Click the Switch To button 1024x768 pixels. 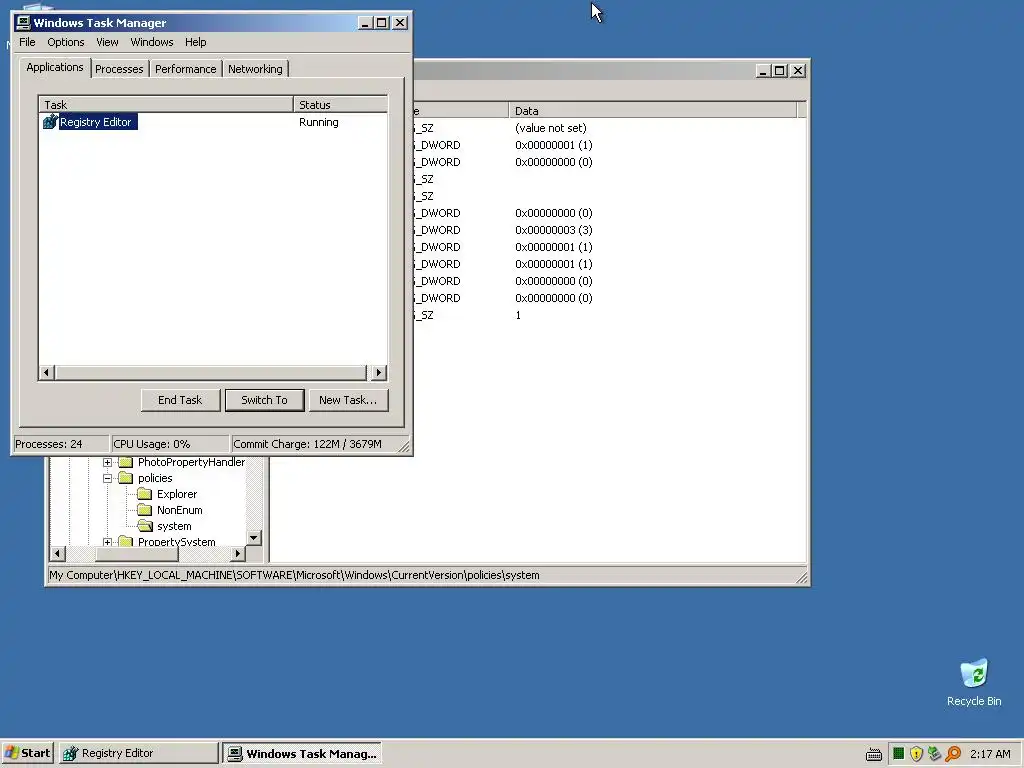point(264,400)
